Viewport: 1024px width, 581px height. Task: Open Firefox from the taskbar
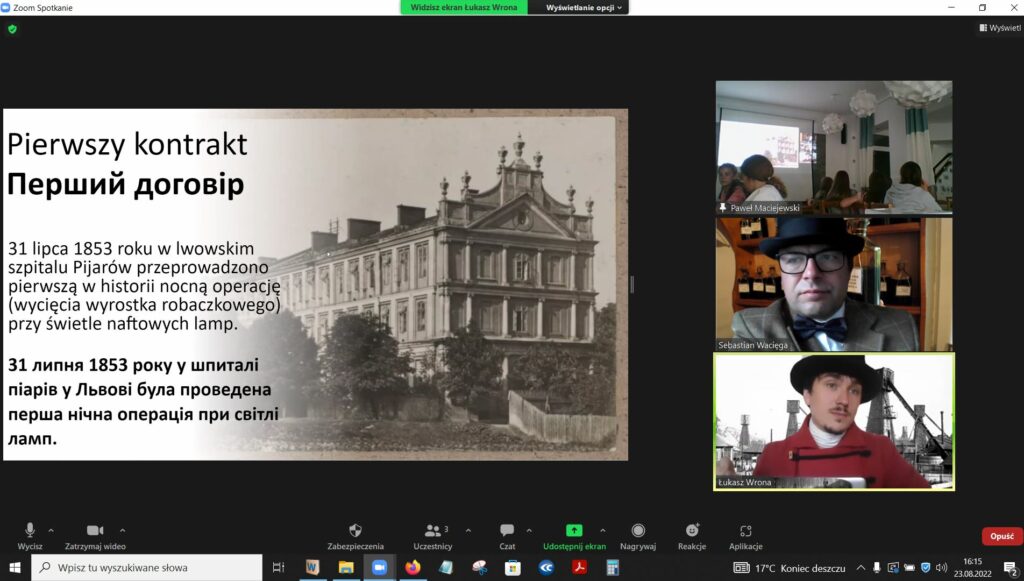click(412, 568)
